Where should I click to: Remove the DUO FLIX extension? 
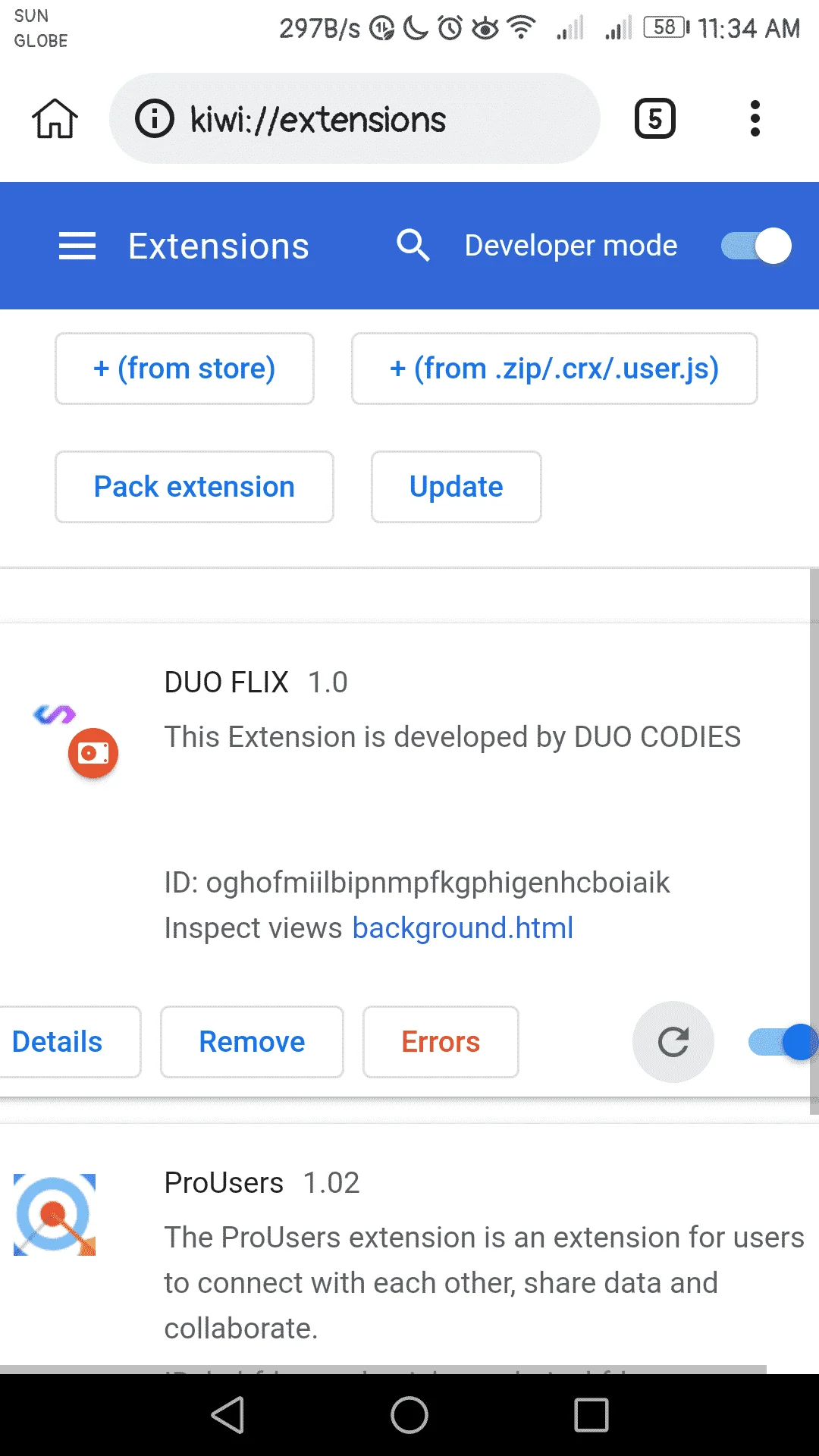click(252, 1042)
